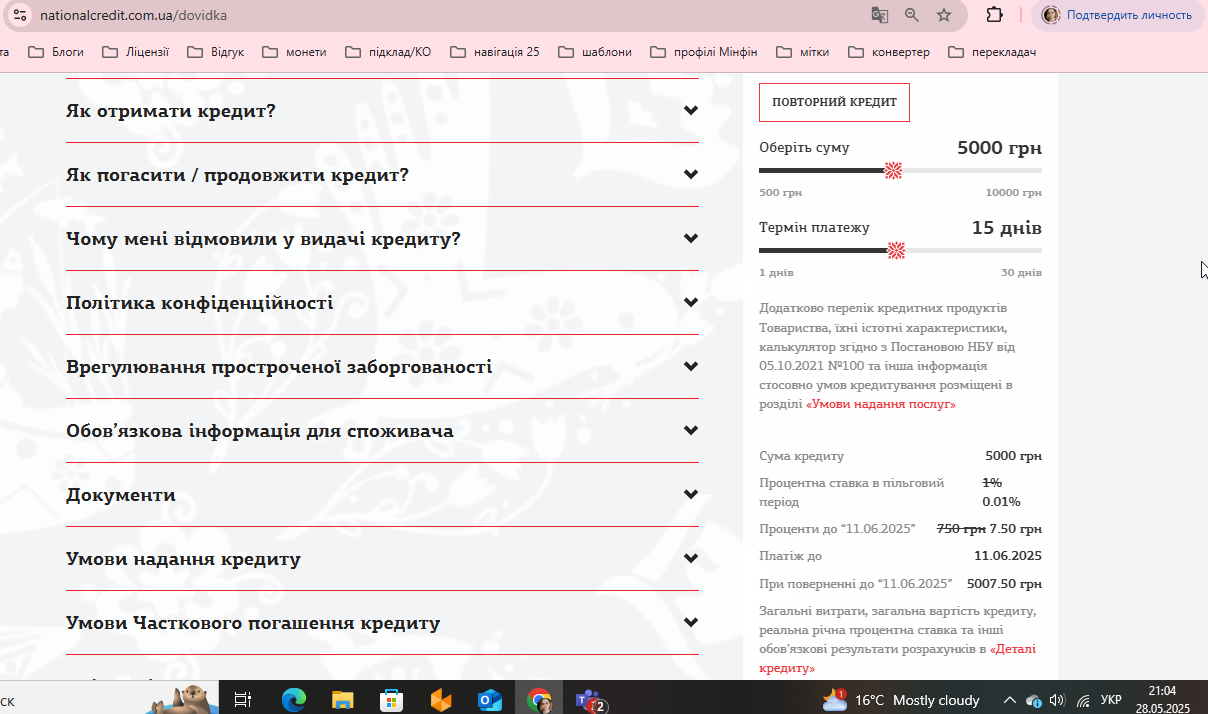Viewport: 1208px width, 714px height.
Task: Open the монети bookmarks folder
Action: (294, 52)
